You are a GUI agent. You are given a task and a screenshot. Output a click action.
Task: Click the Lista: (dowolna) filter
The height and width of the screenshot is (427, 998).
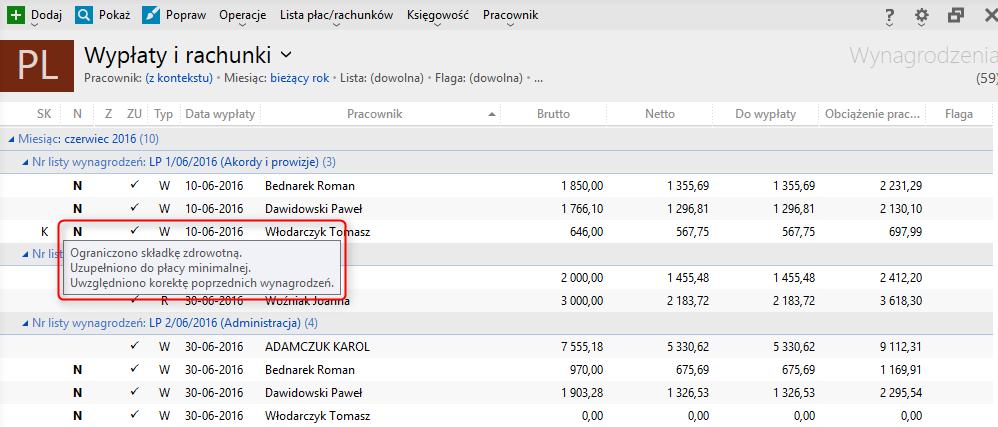(x=382, y=78)
